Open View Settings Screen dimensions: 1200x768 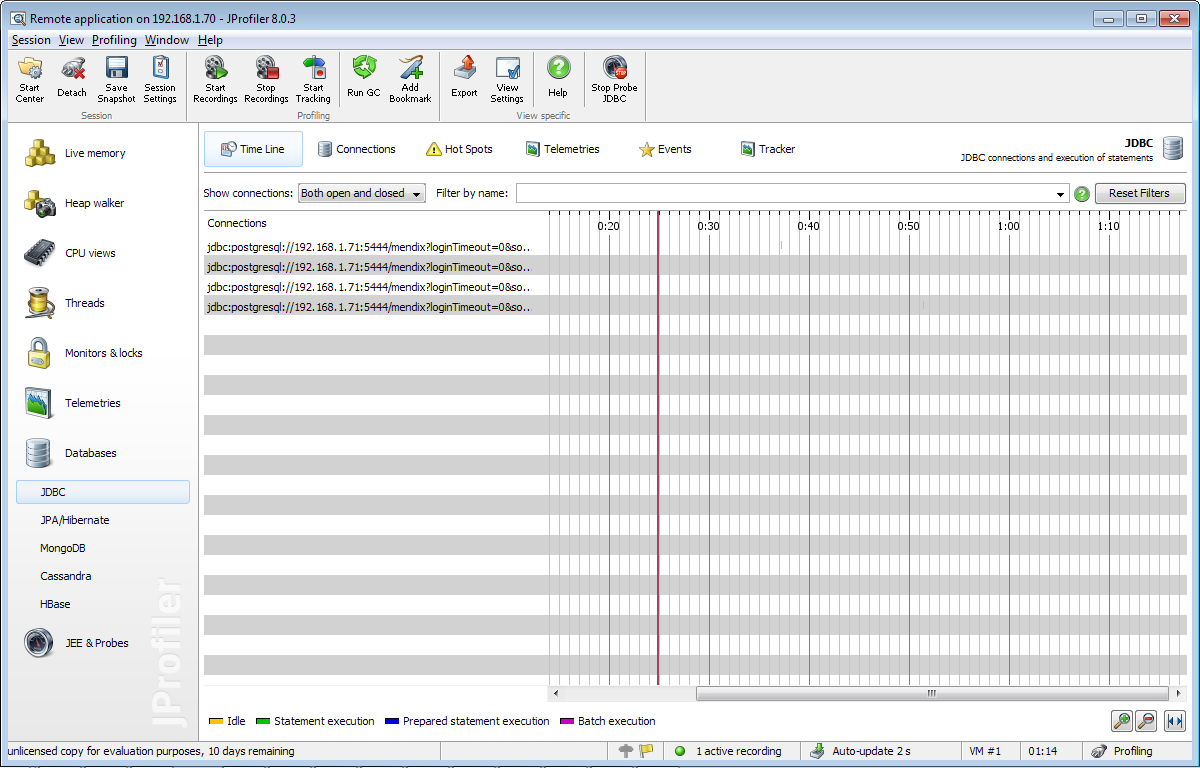click(507, 79)
